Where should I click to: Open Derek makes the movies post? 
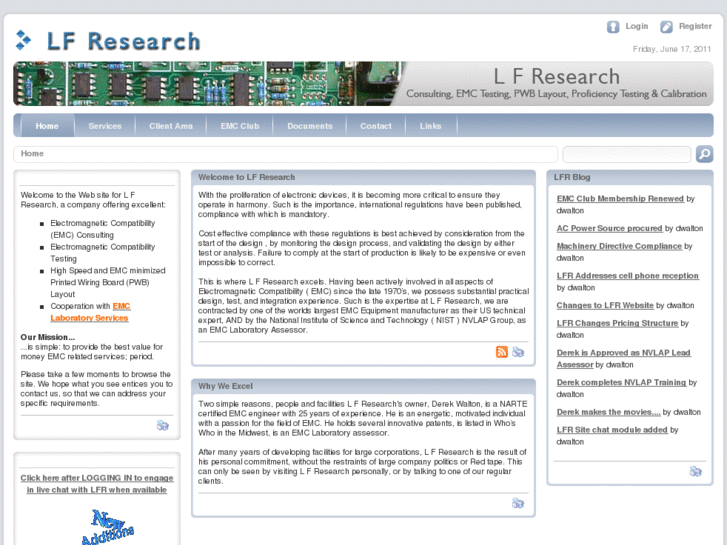click(x=608, y=412)
